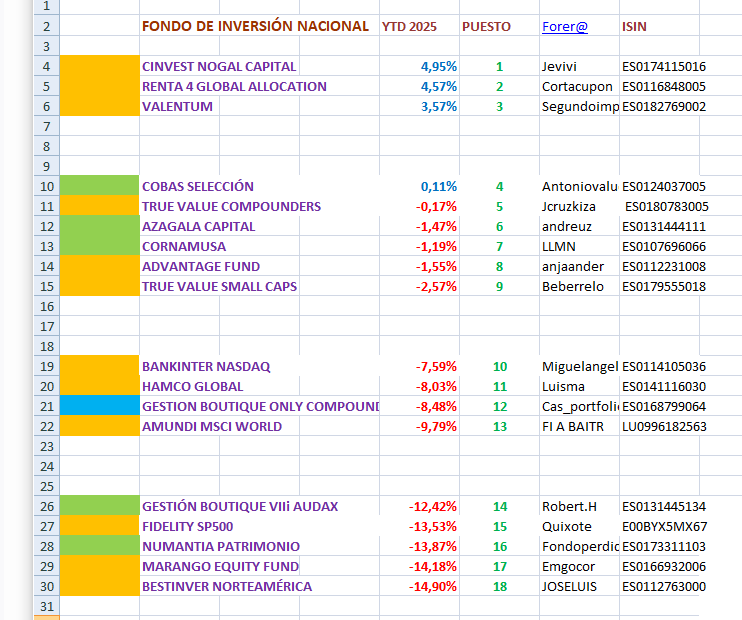Screen dimensions: 742x620
Task: Click the green cell beside COBAS SELECCIÓN
Action: click(x=99, y=186)
